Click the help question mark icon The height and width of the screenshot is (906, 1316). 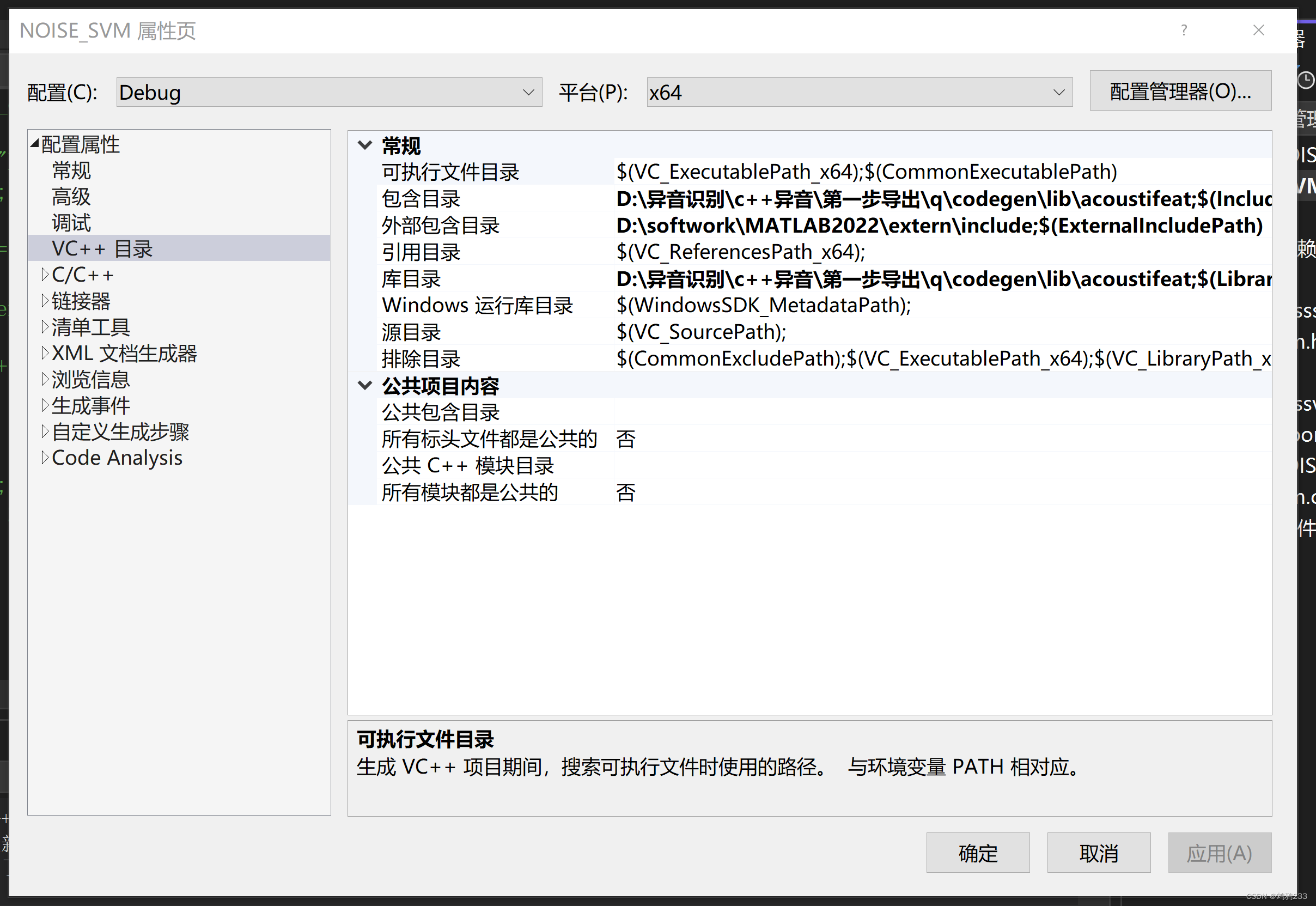coord(1183,30)
